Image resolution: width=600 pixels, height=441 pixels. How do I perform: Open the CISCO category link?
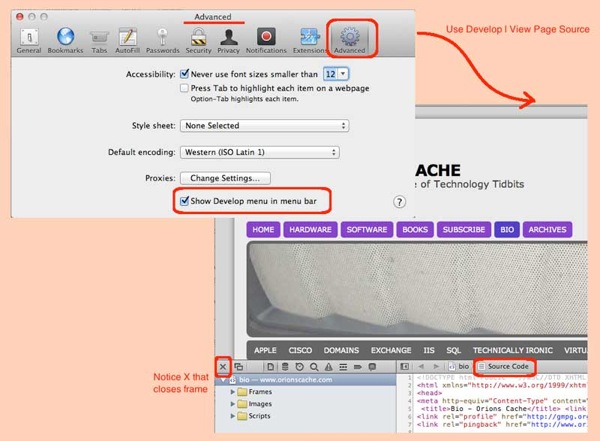click(300, 350)
